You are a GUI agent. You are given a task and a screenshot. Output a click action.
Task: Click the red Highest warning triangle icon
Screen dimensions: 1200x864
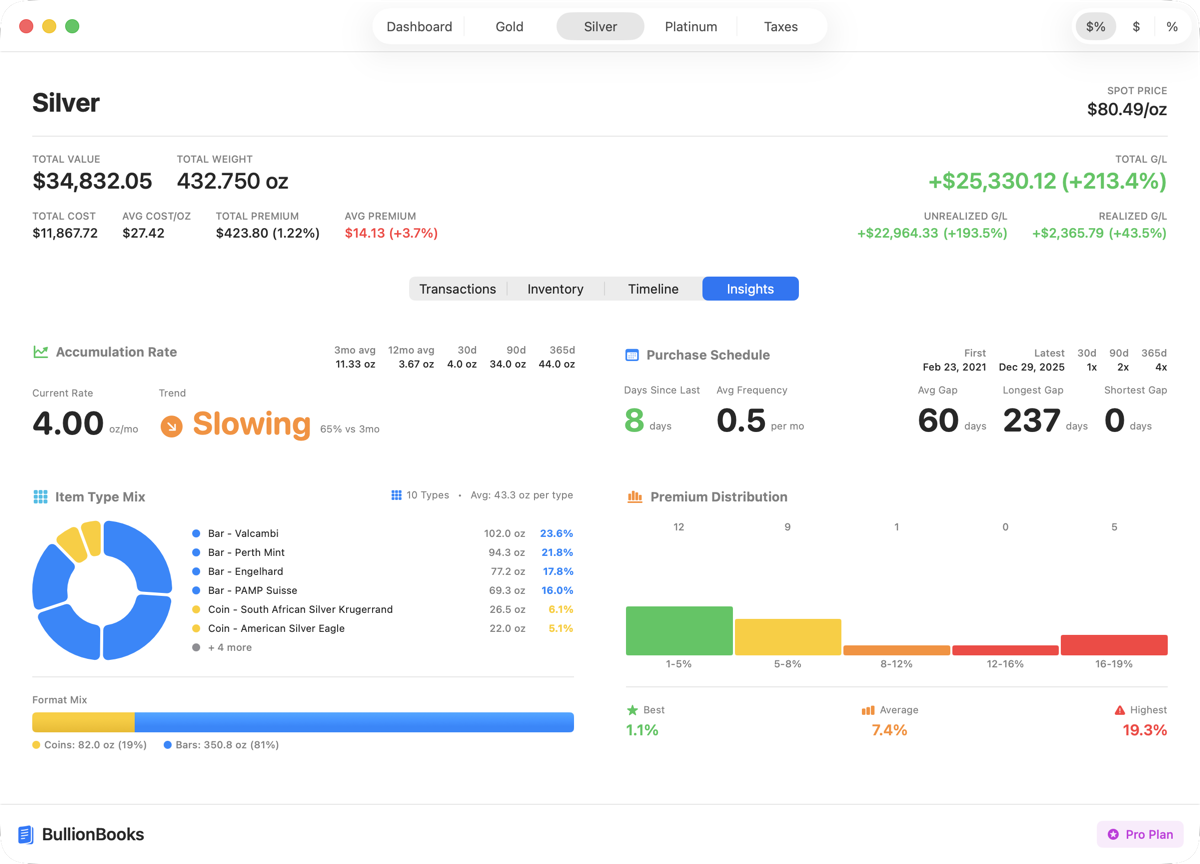tap(1119, 710)
